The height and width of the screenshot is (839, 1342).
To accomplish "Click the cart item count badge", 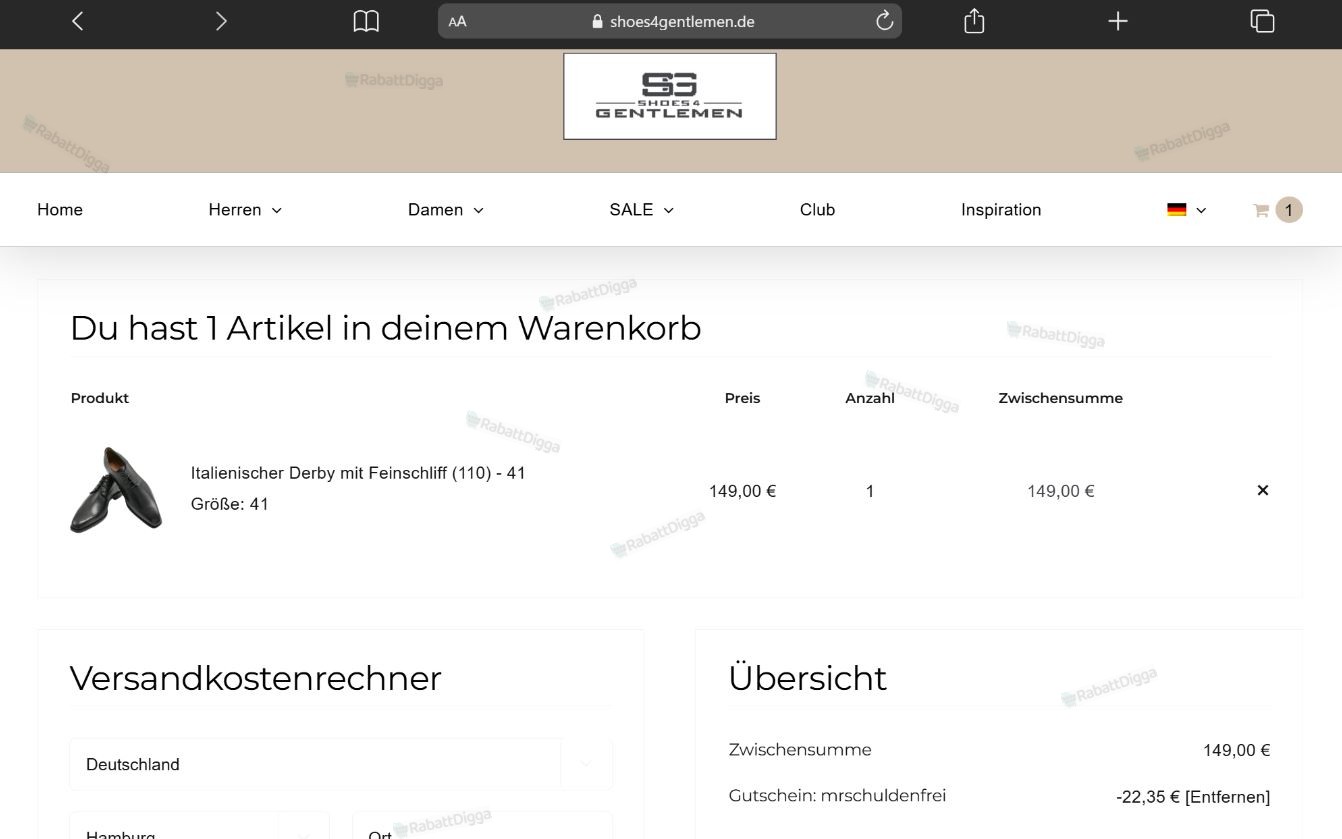I will (1289, 210).
